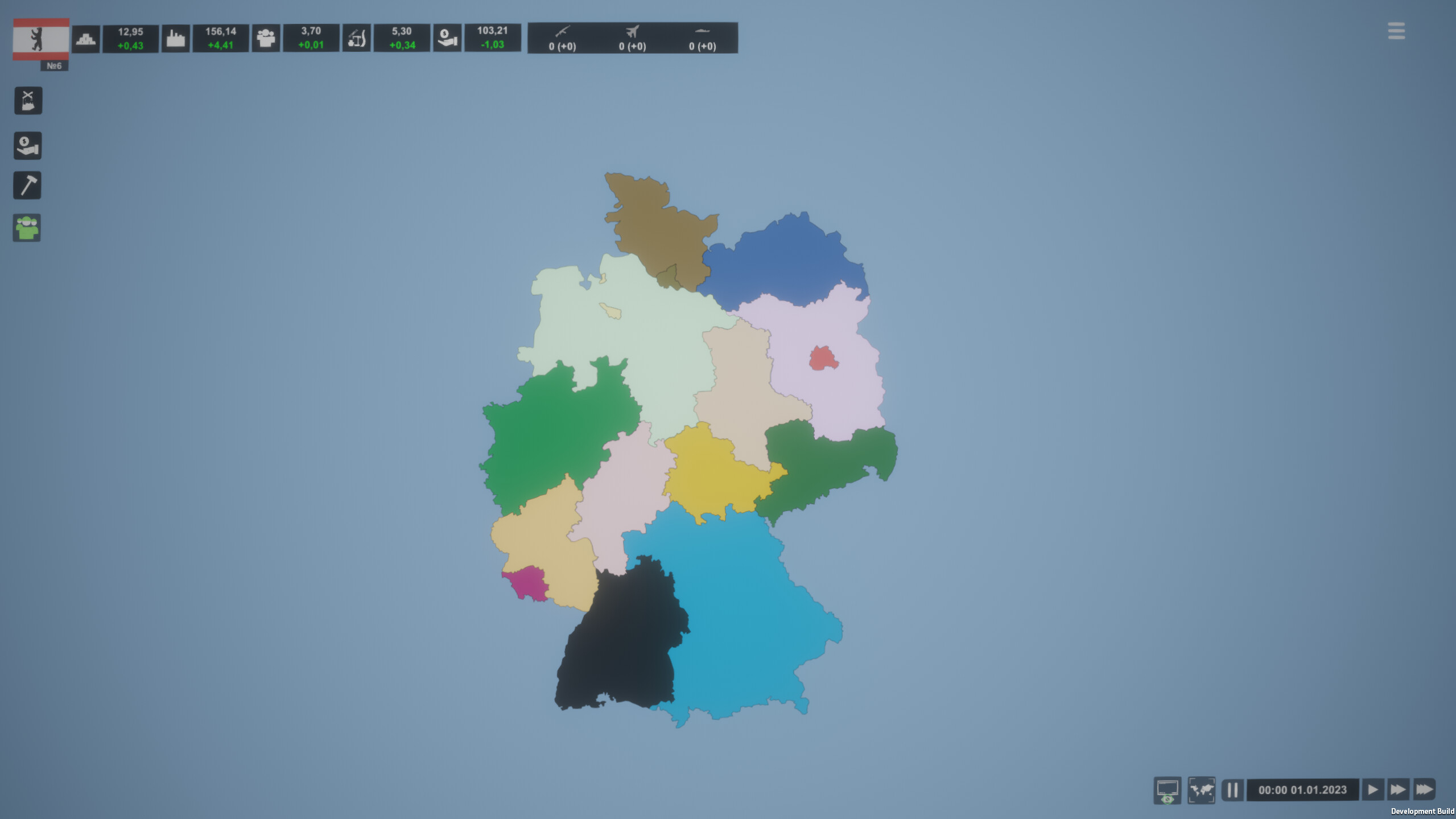Pause the game simulation
Screen dimensions: 1456x819
pos(1233,789)
